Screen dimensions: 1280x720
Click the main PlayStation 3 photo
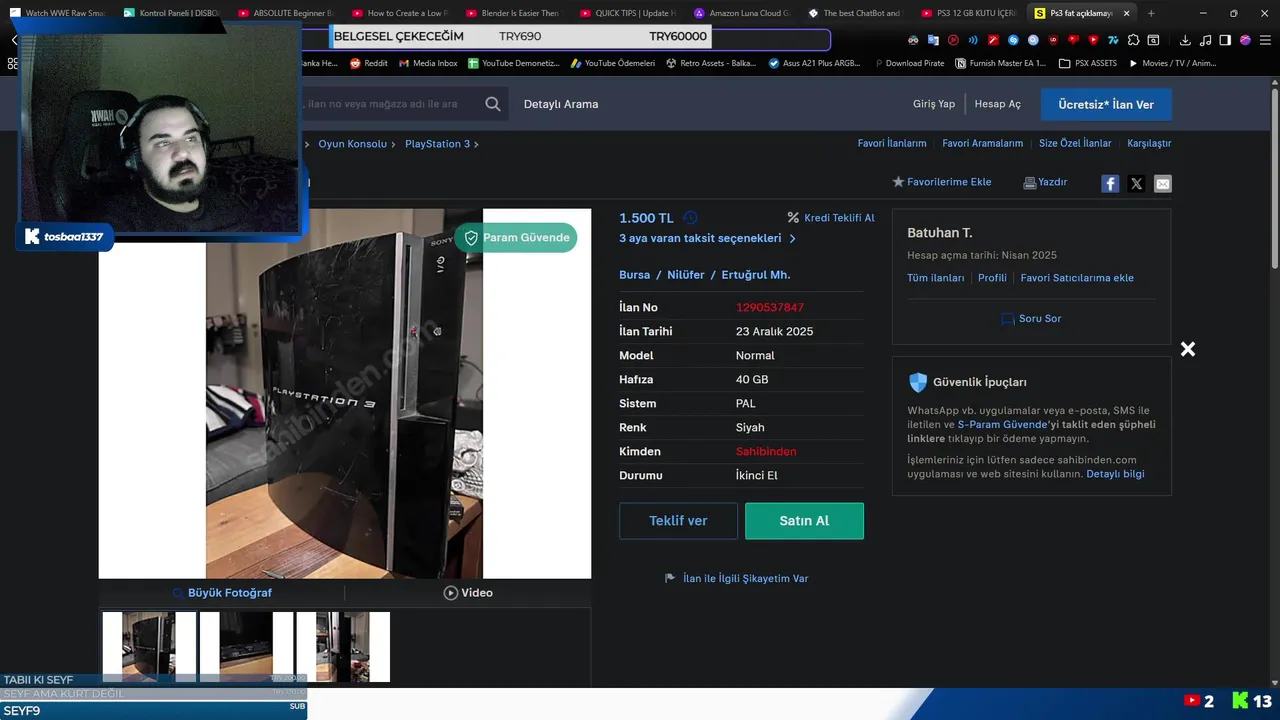pos(344,393)
